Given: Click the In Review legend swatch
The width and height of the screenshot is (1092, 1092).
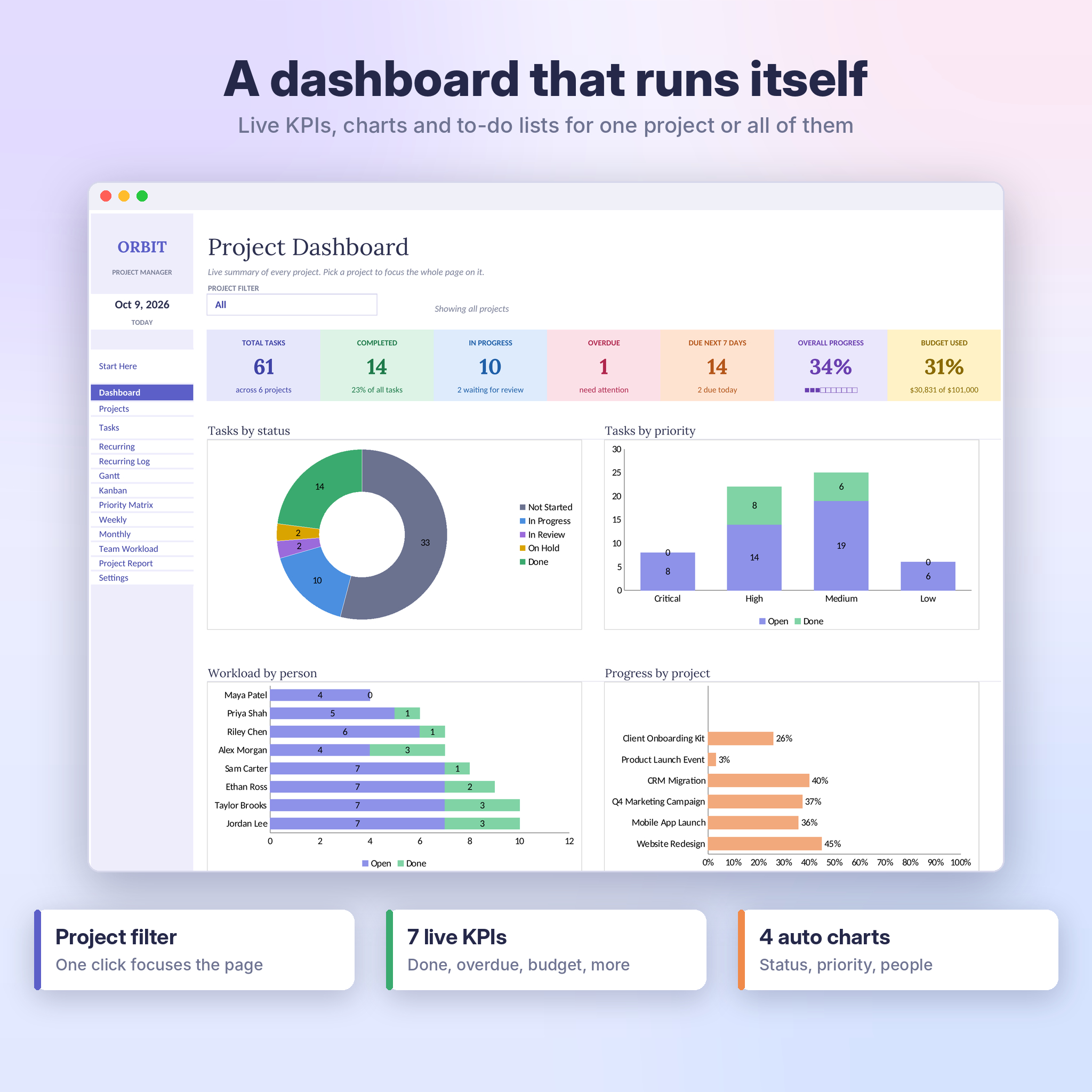Looking at the screenshot, I should [523, 535].
